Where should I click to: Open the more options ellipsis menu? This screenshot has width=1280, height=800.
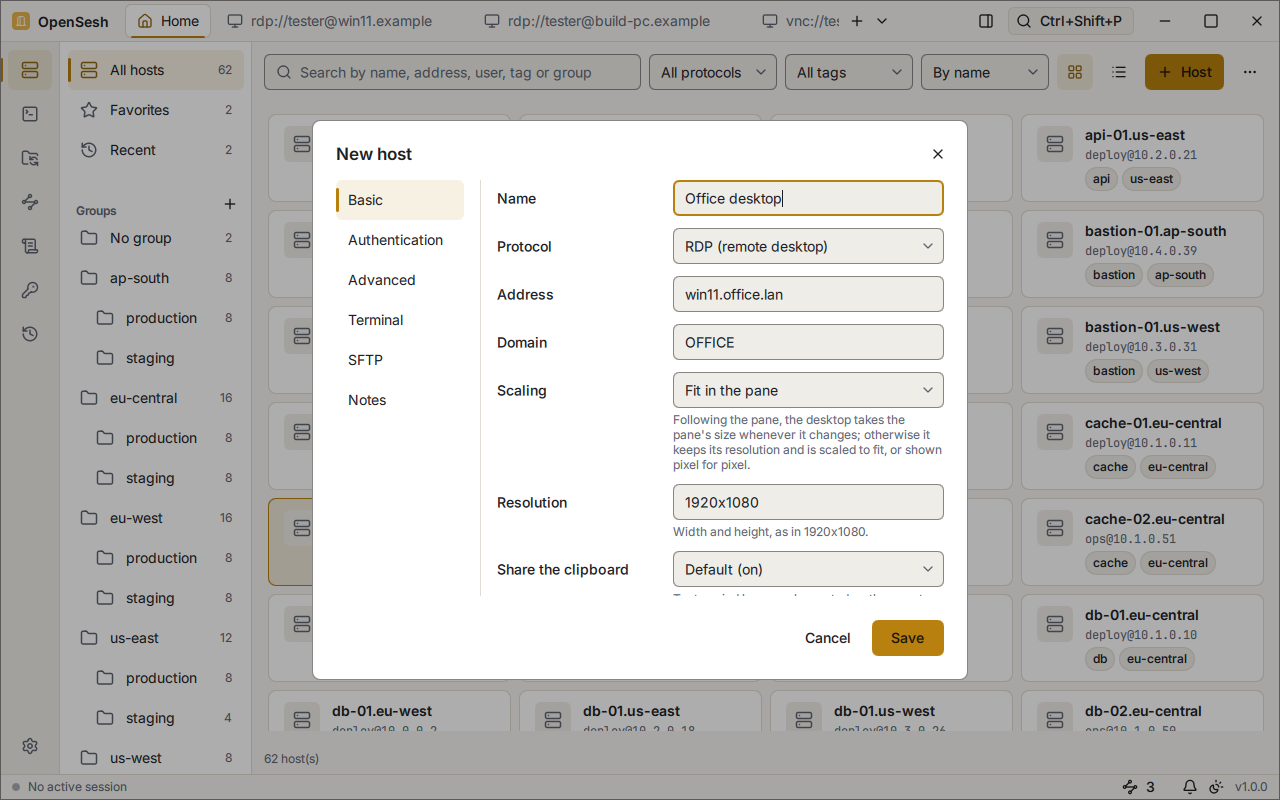[1249, 72]
